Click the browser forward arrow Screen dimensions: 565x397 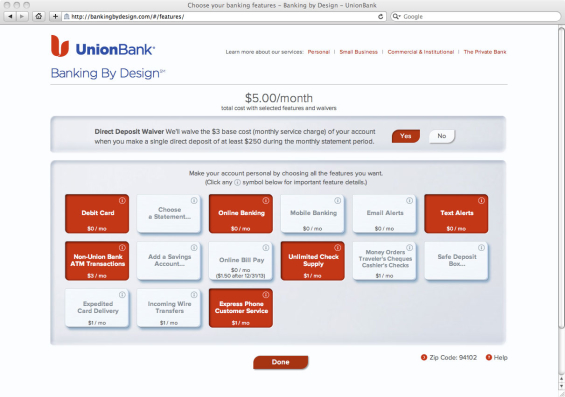coord(22,17)
